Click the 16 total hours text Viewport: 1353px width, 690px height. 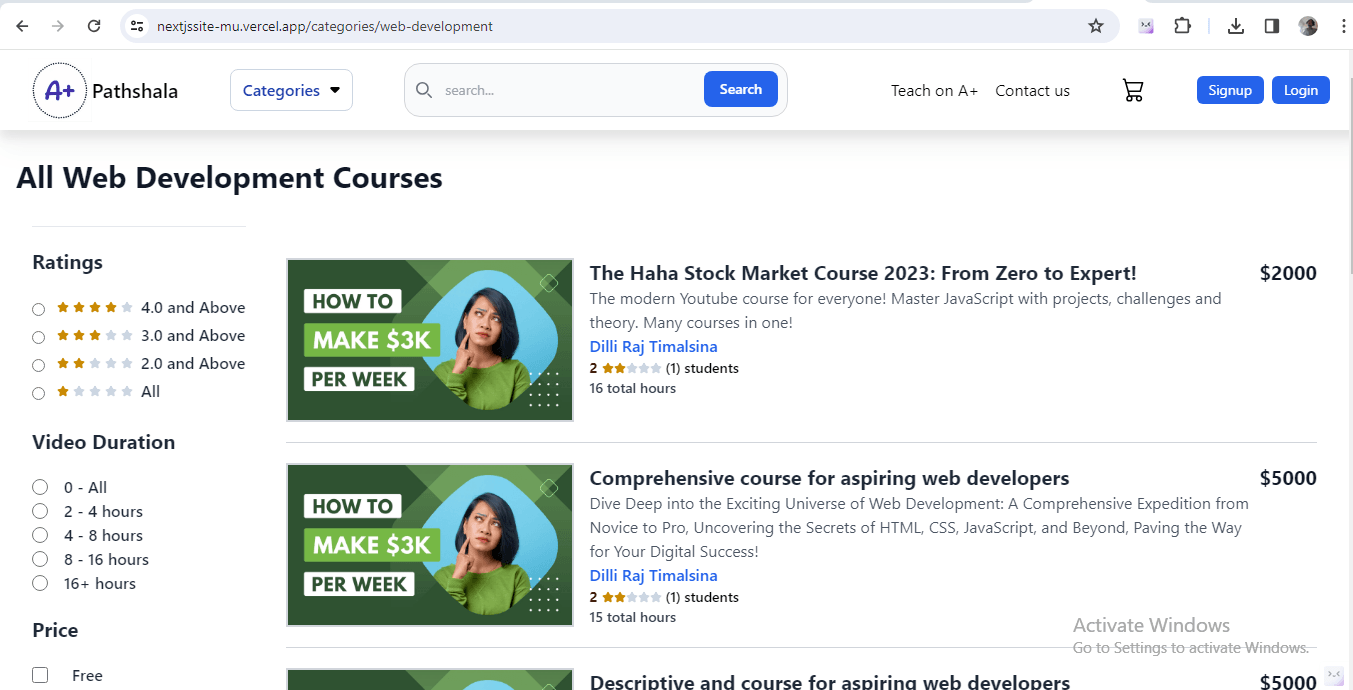[x=633, y=388]
